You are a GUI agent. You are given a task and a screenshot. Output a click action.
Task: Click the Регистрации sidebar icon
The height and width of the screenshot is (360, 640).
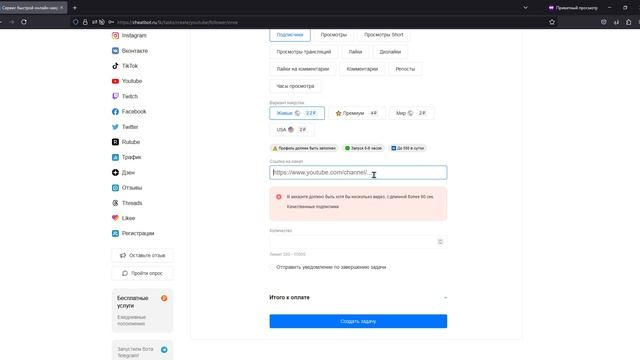click(x=116, y=233)
